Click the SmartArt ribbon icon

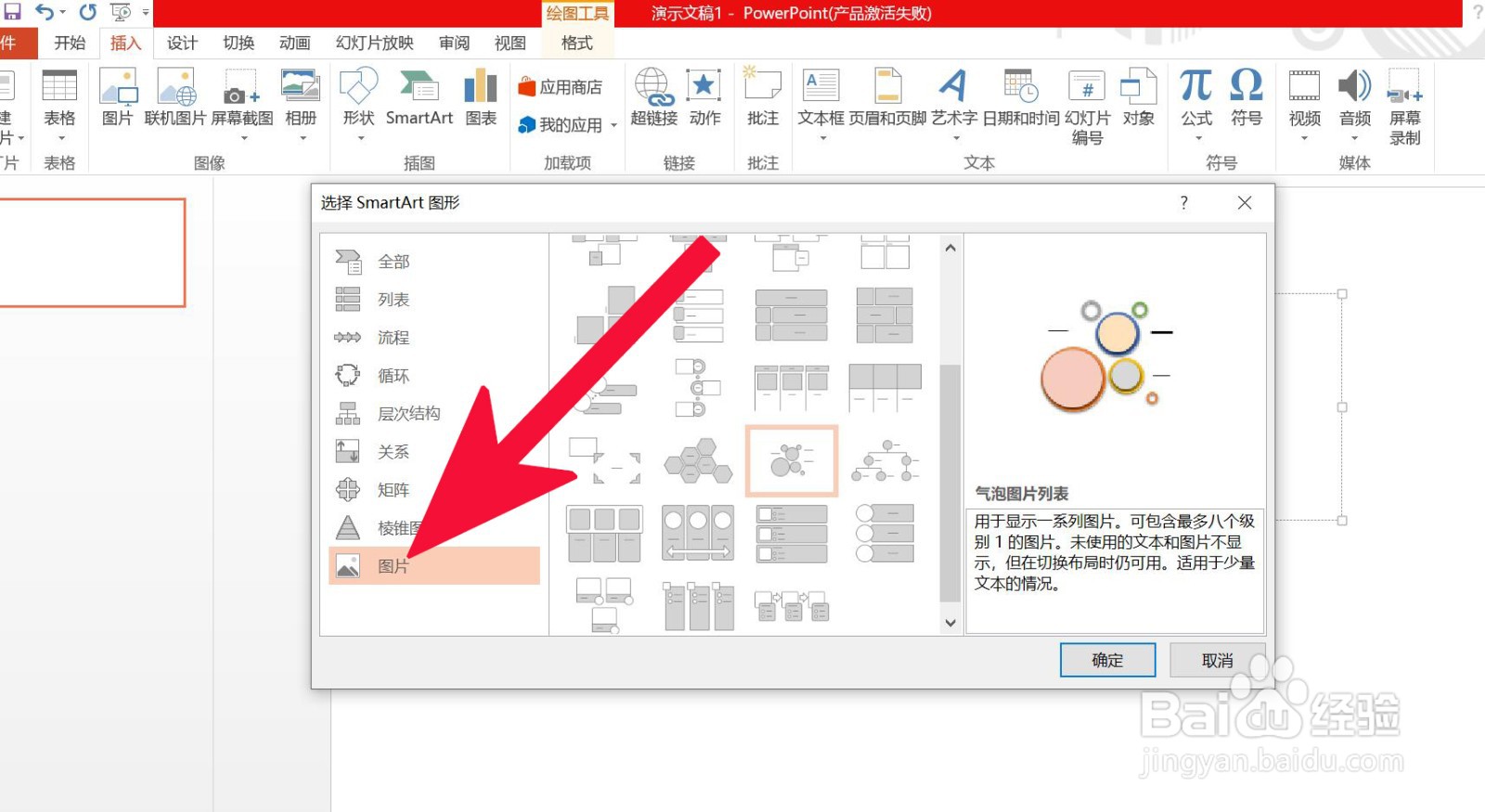420,97
